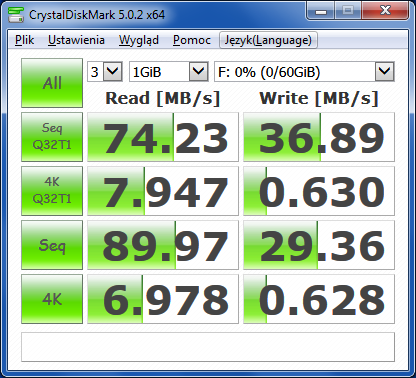Screen dimensions: 416x378
Task: Open the Ustawienia menu
Action: pyautogui.click(x=76, y=40)
